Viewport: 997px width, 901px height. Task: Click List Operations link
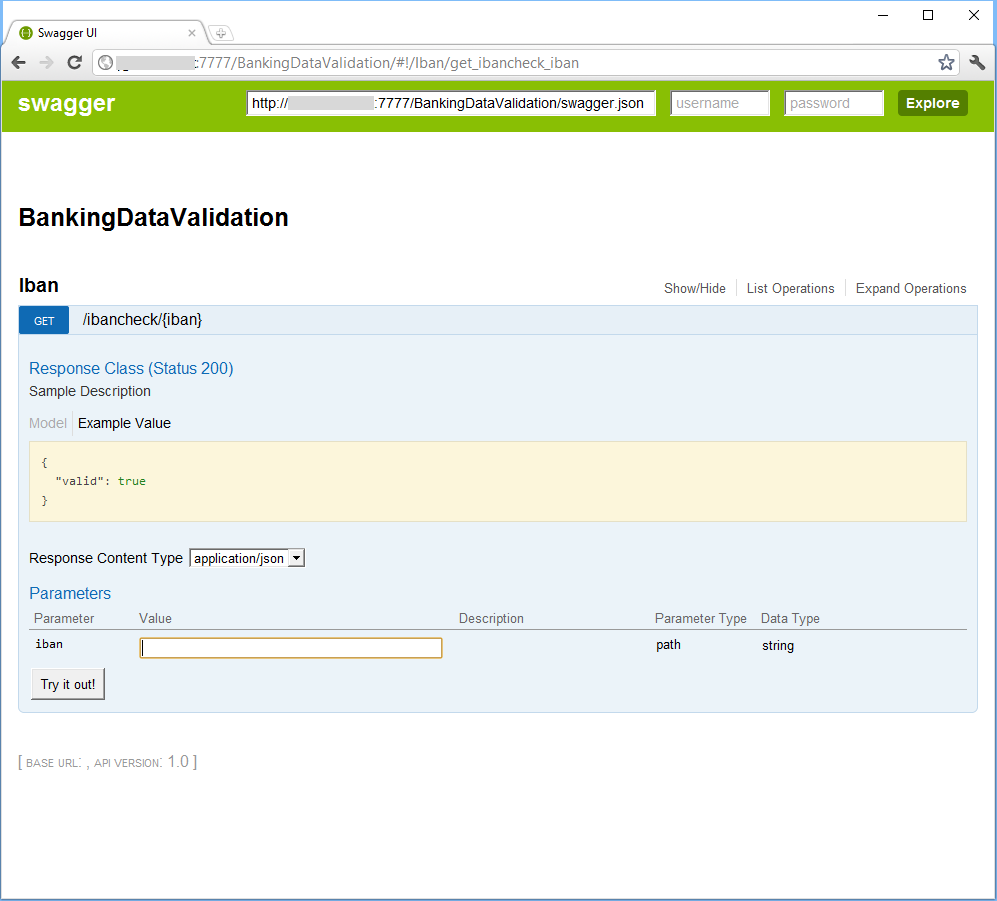790,288
